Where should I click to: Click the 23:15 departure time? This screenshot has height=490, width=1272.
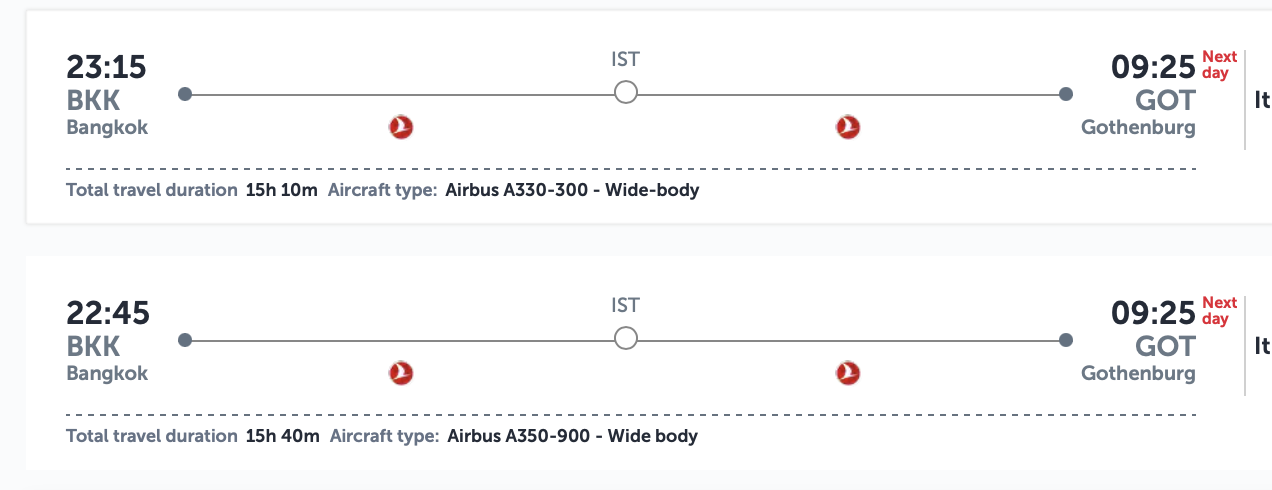point(106,67)
